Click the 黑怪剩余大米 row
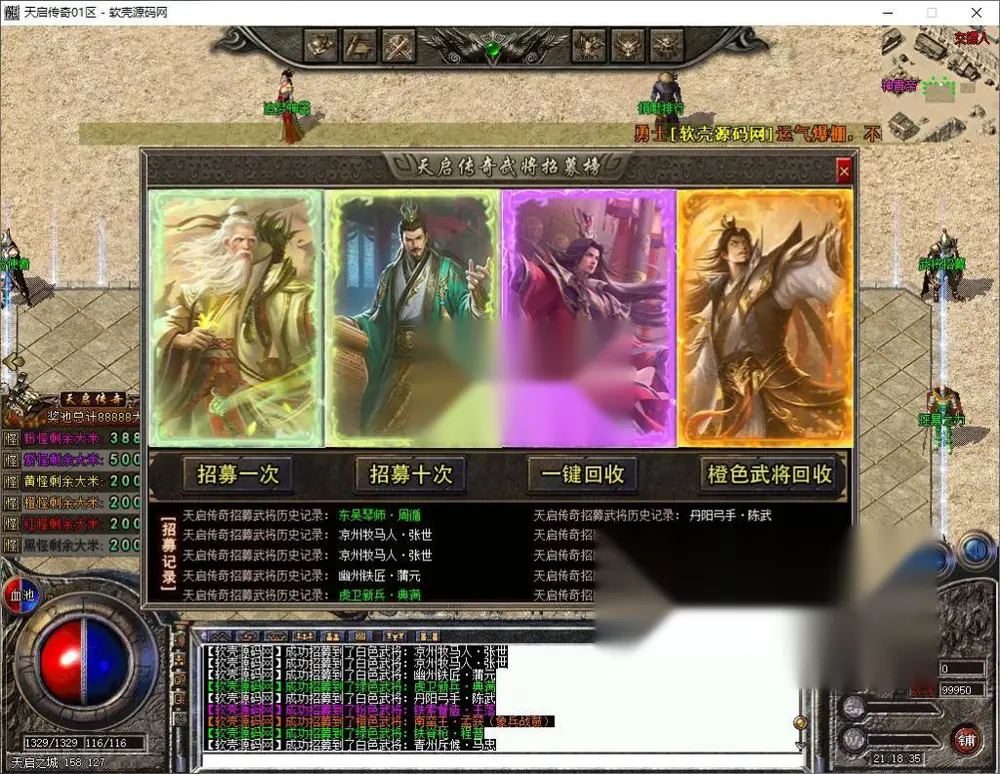This screenshot has width=1000, height=774. click(x=71, y=545)
